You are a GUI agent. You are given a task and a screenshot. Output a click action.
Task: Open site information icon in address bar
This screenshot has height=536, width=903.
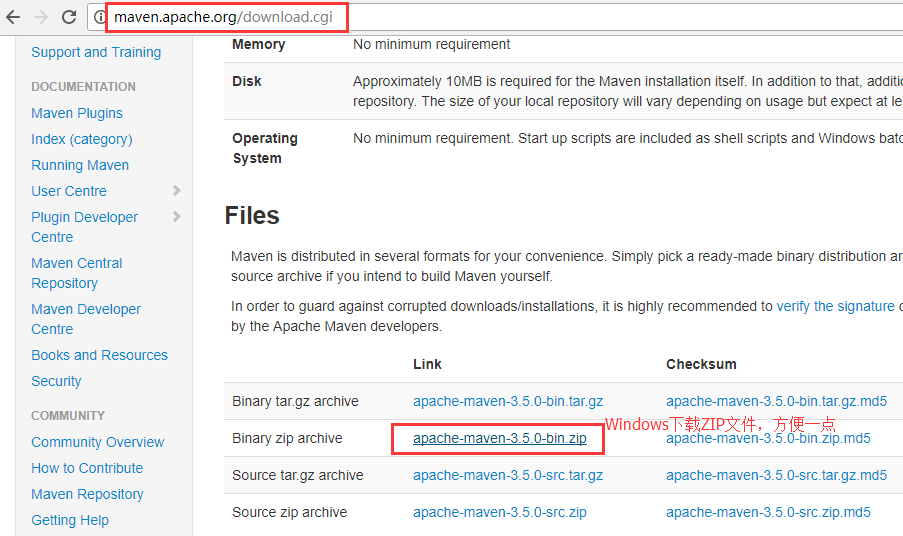pos(100,17)
